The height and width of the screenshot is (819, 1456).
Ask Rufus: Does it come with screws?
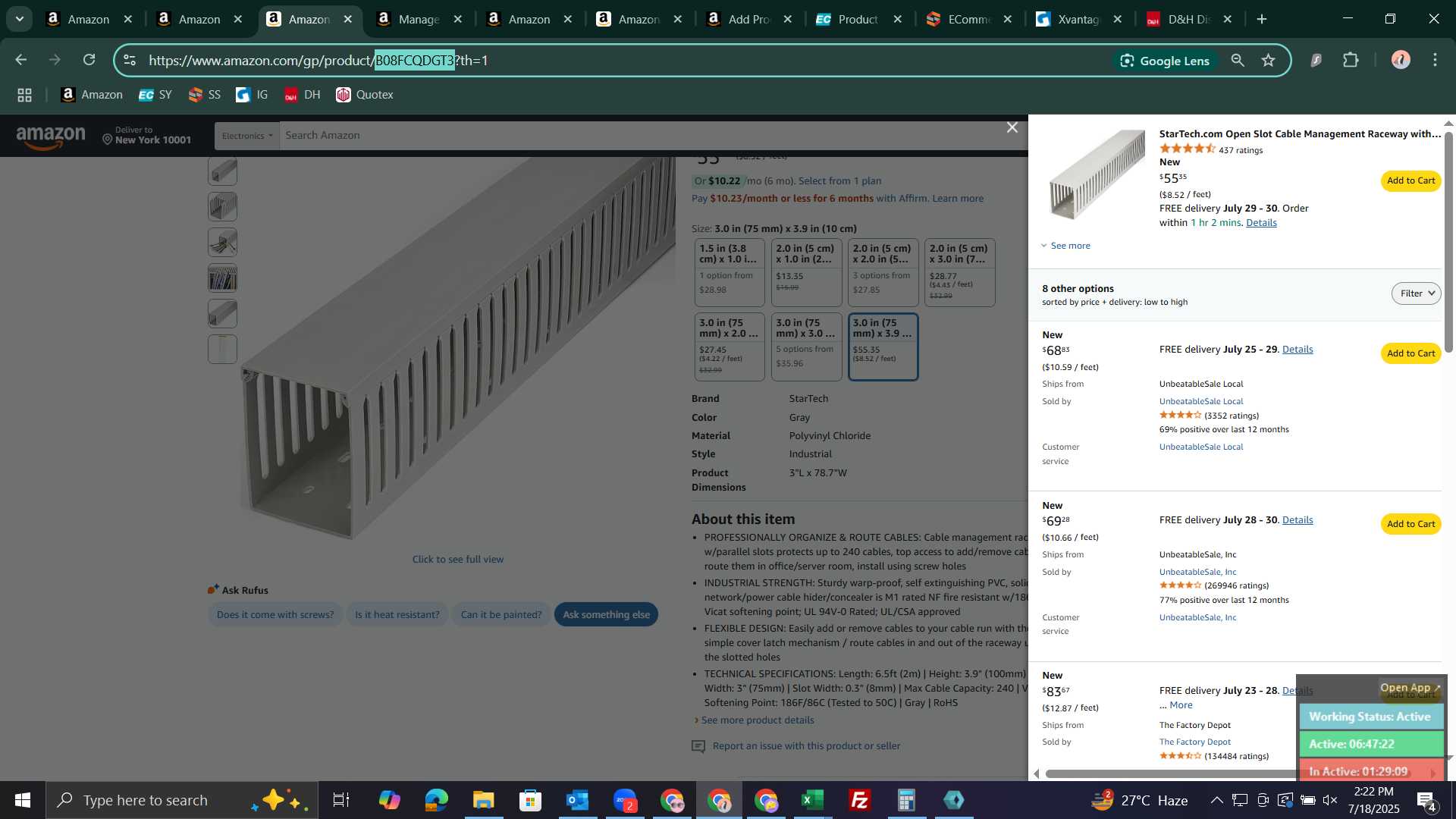click(275, 615)
